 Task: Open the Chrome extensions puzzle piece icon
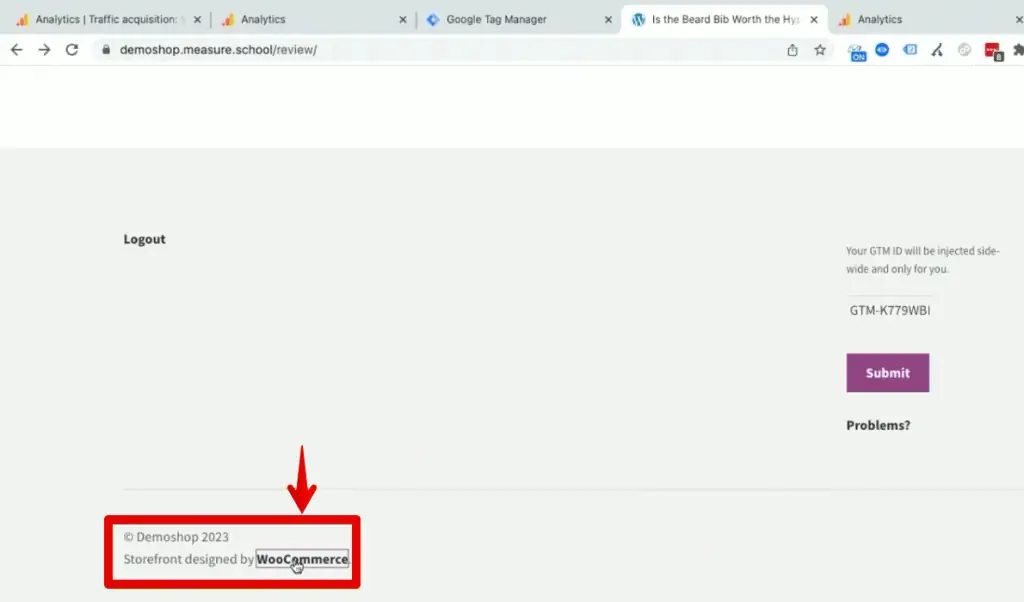coord(1018,50)
